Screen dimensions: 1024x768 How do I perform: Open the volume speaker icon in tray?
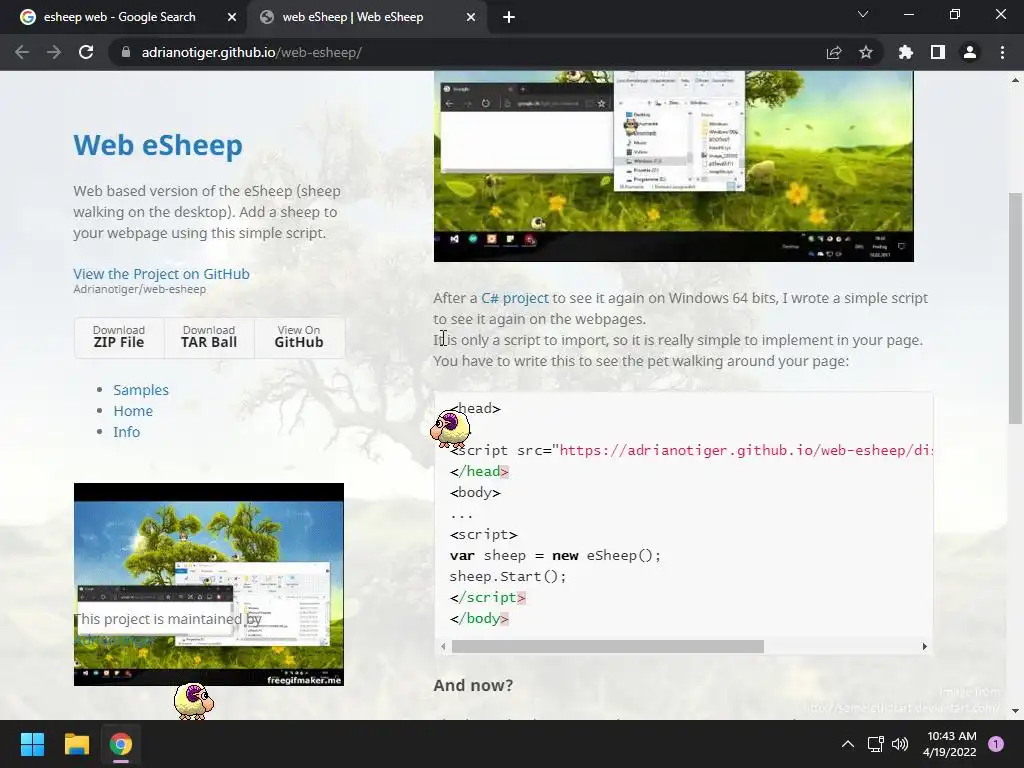click(900, 744)
